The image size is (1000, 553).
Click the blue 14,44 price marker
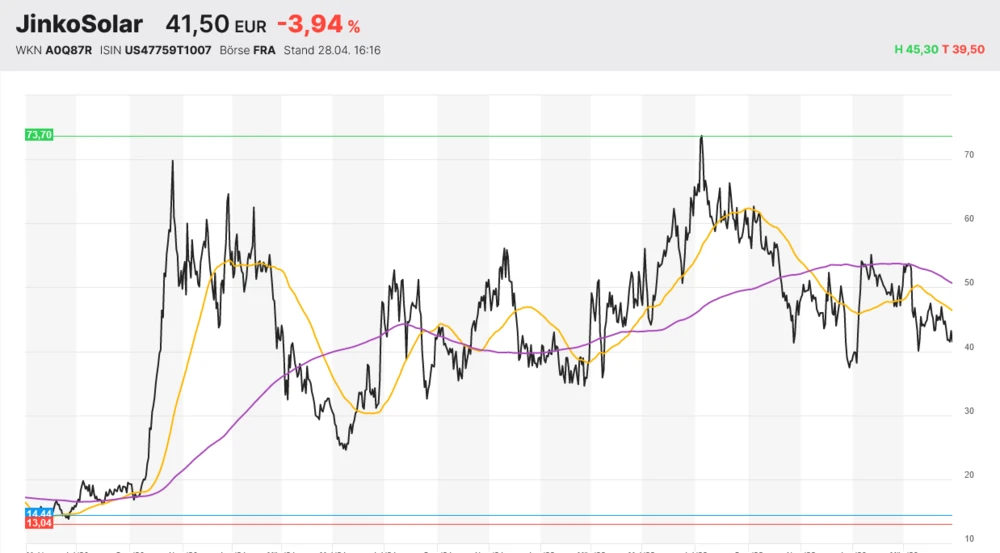tap(38, 513)
